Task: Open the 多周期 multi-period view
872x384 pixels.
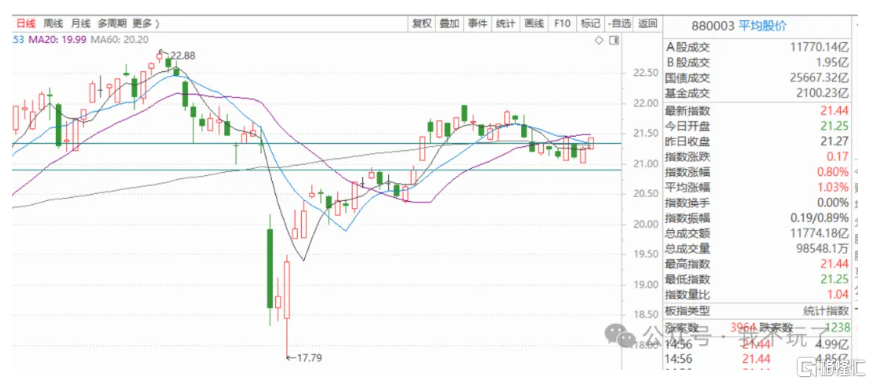Action: pos(112,24)
